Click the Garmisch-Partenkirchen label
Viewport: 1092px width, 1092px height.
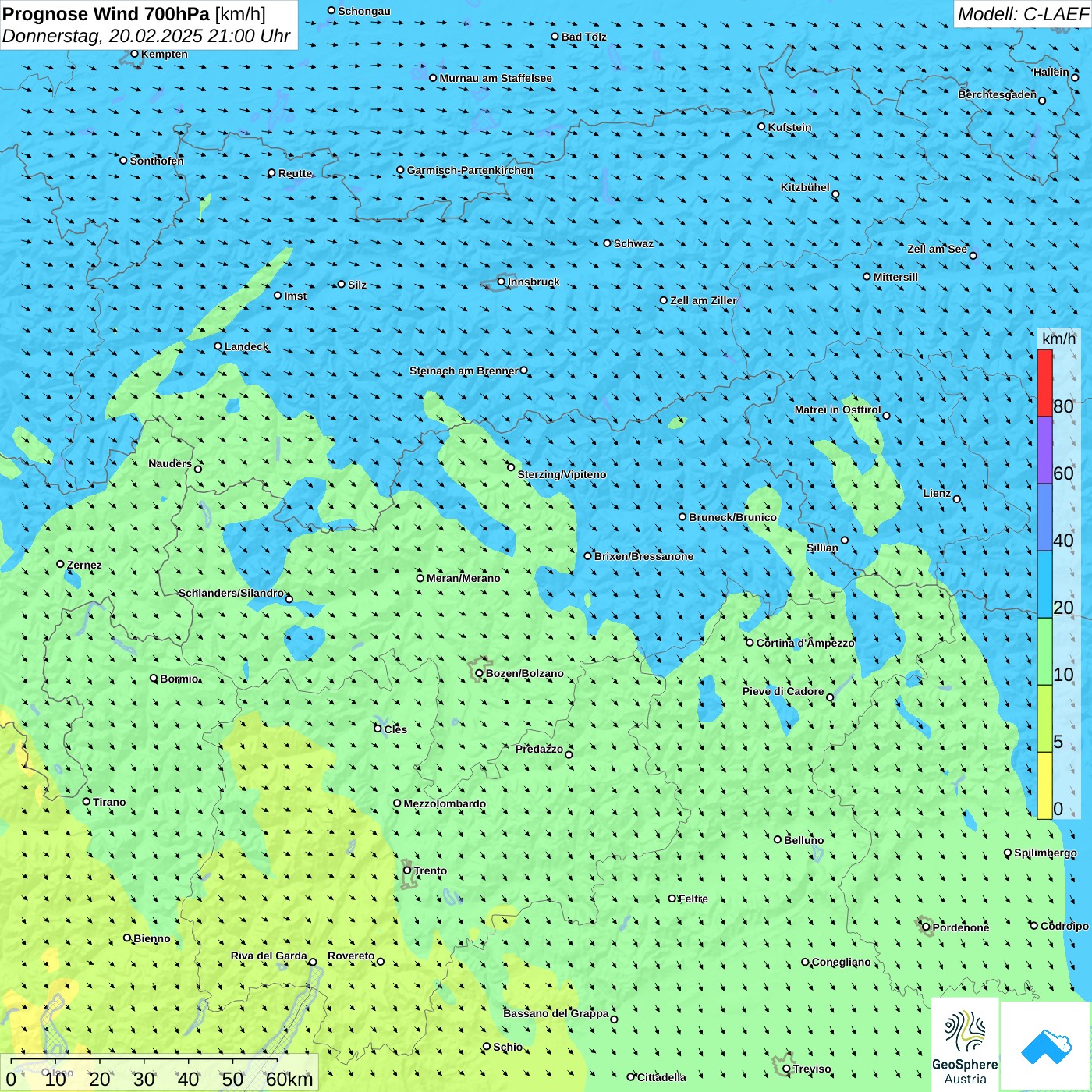click(470, 170)
